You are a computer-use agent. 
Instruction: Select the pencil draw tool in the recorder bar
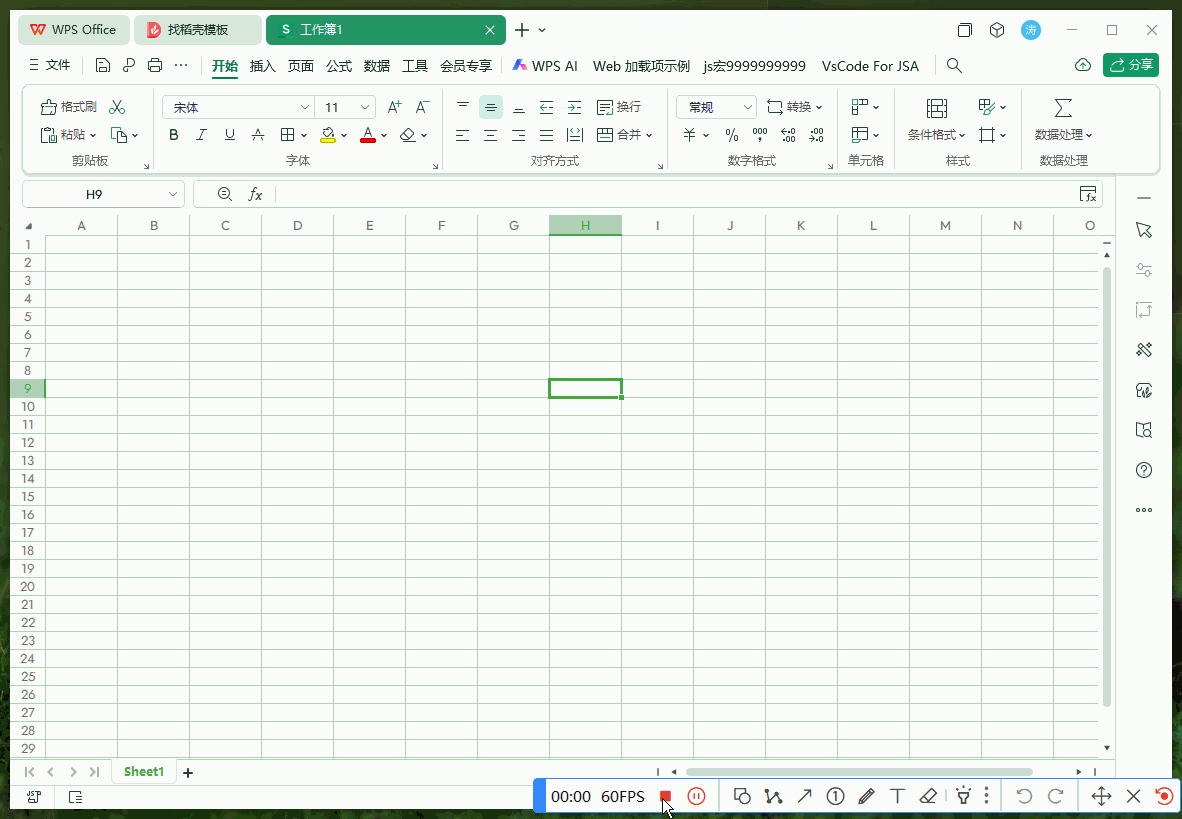coord(866,796)
